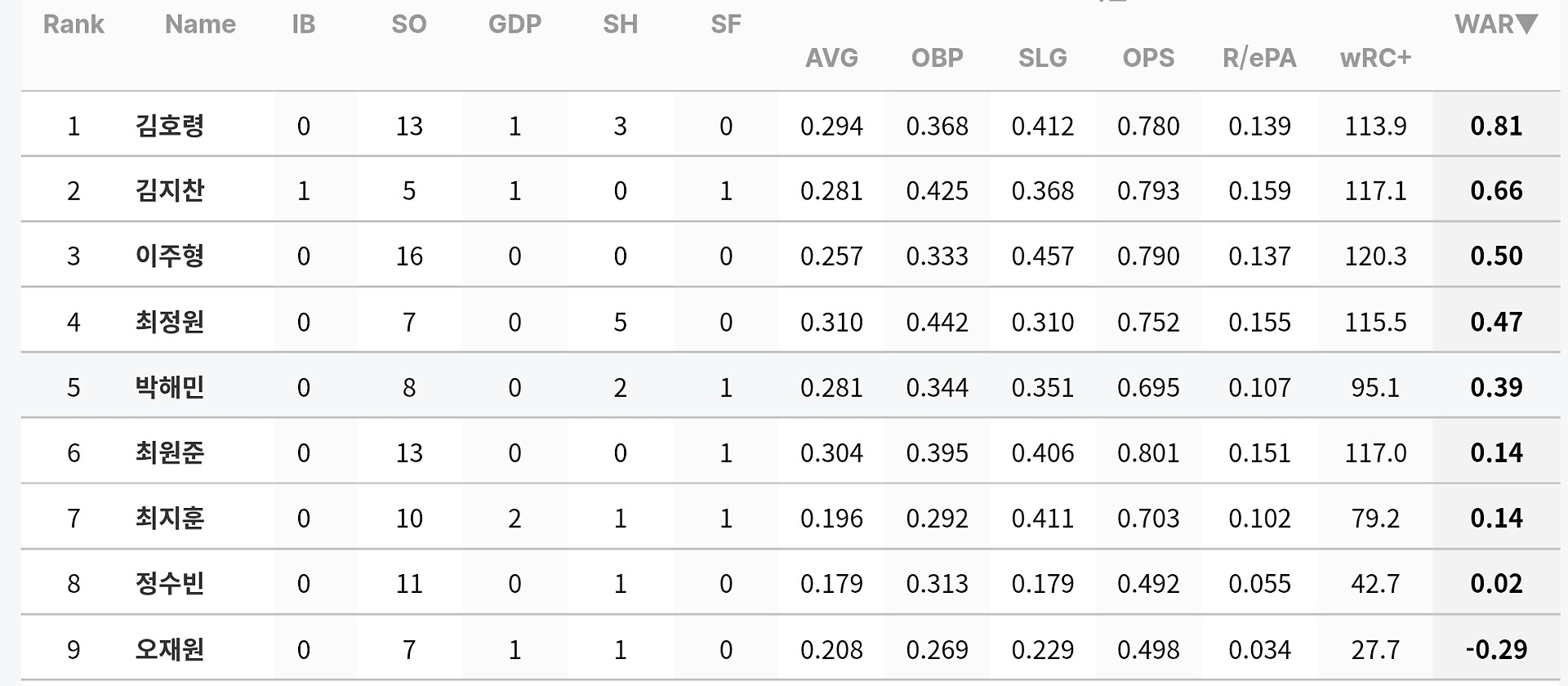
Task: Open player 김지찬's profile link
Action: click(x=170, y=191)
